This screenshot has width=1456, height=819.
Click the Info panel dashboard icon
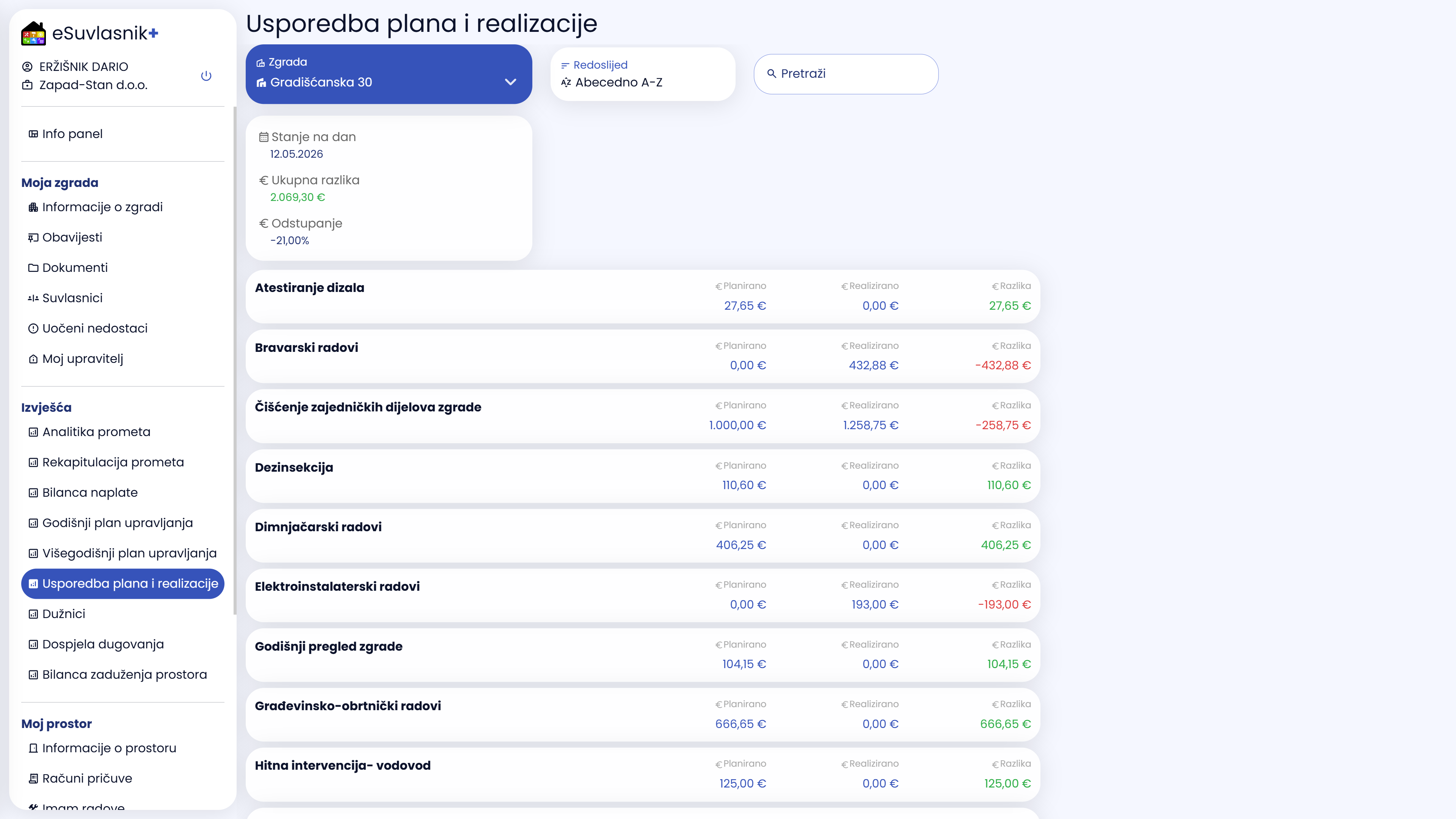pyautogui.click(x=33, y=134)
